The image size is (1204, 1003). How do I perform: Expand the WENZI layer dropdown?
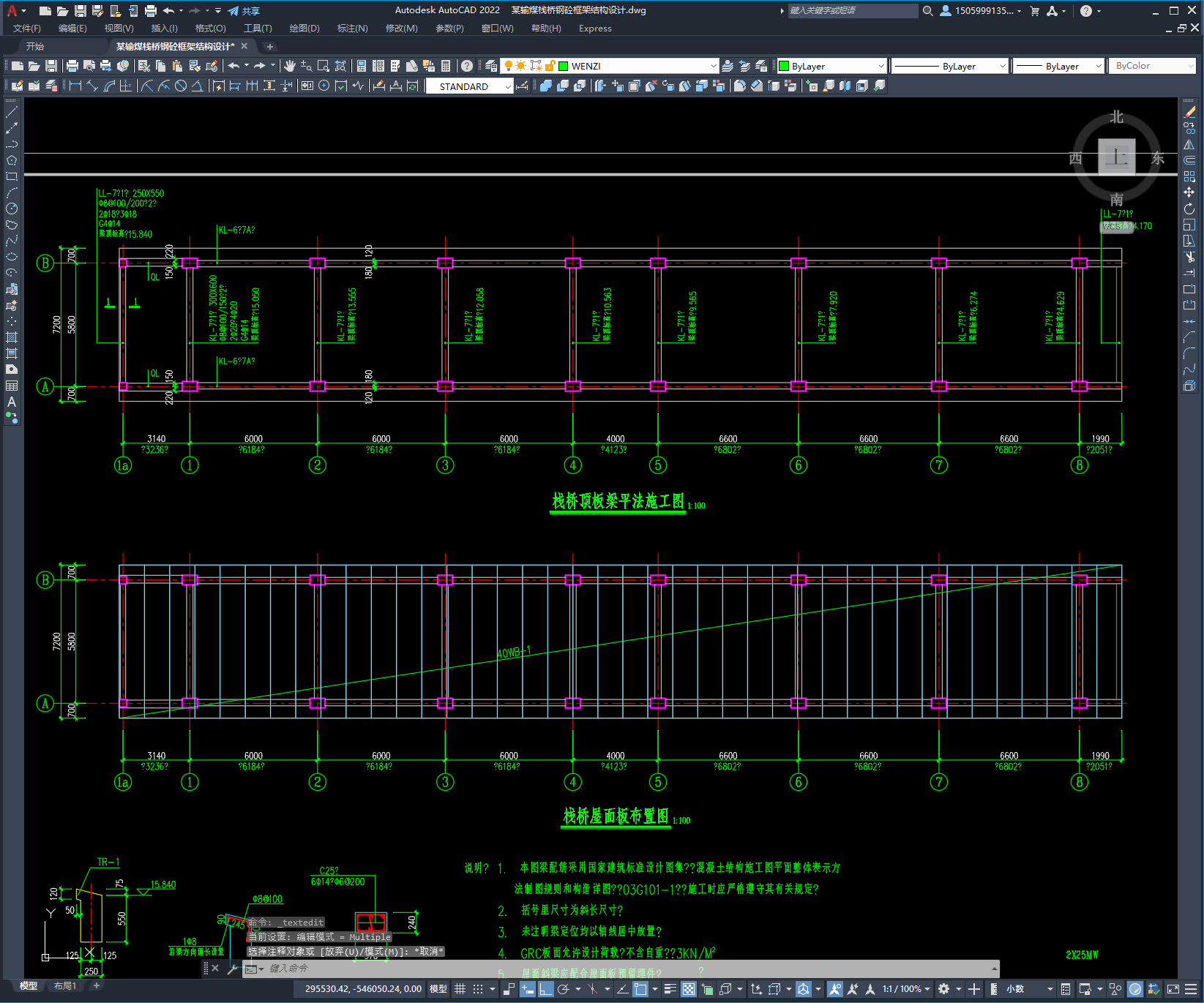pos(714,66)
